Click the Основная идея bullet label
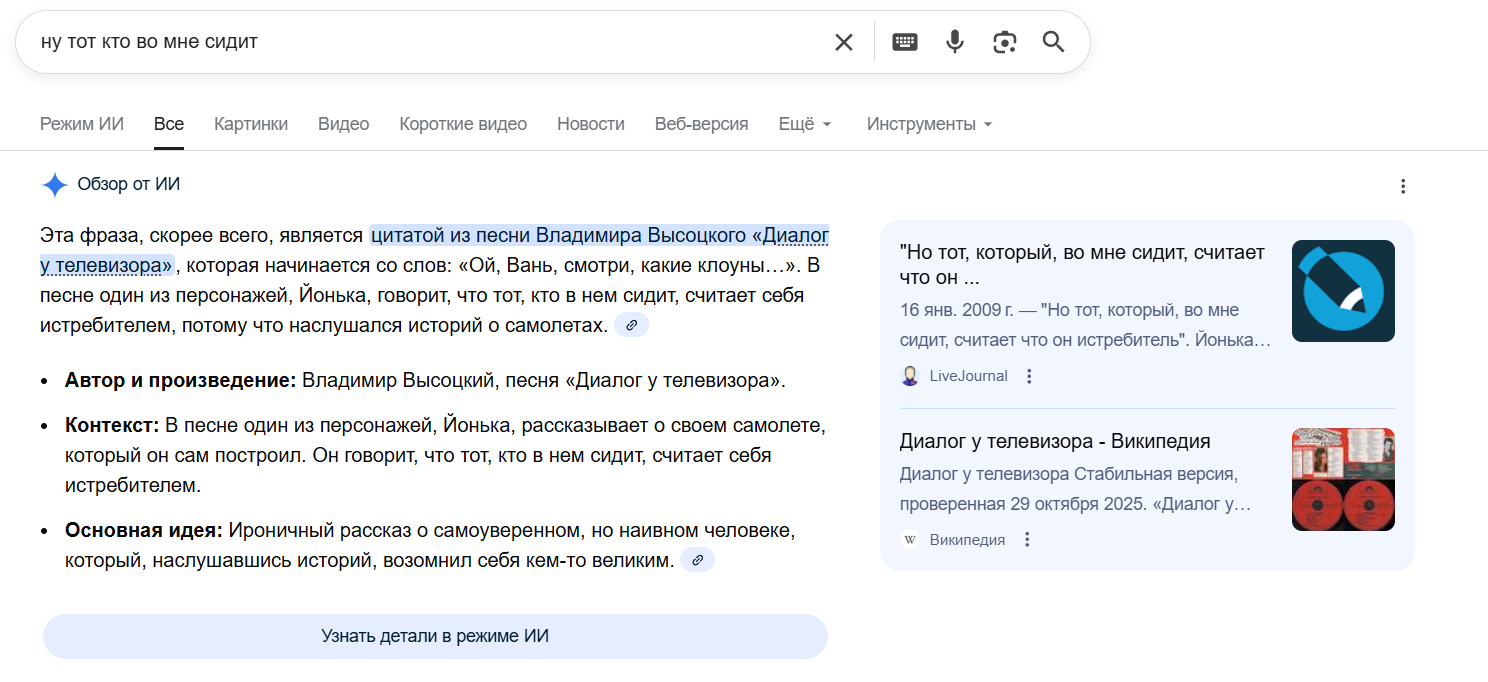Image resolution: width=1488 pixels, height=682 pixels. tap(144, 529)
